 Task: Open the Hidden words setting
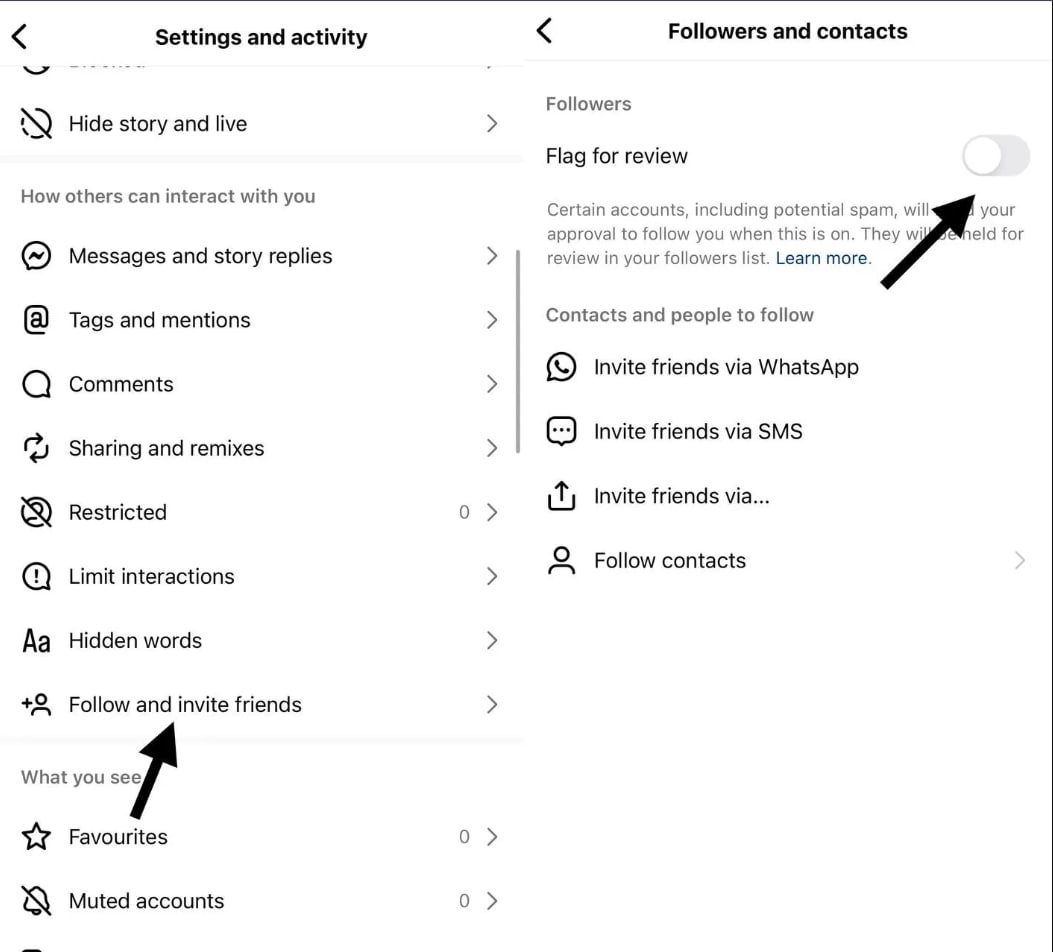tap(262, 640)
